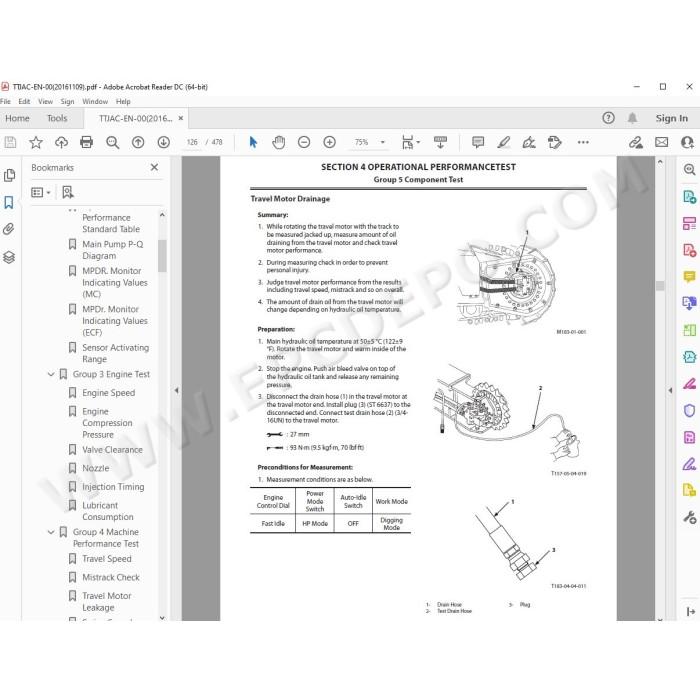Open Comment tool in right pane

(x=689, y=277)
